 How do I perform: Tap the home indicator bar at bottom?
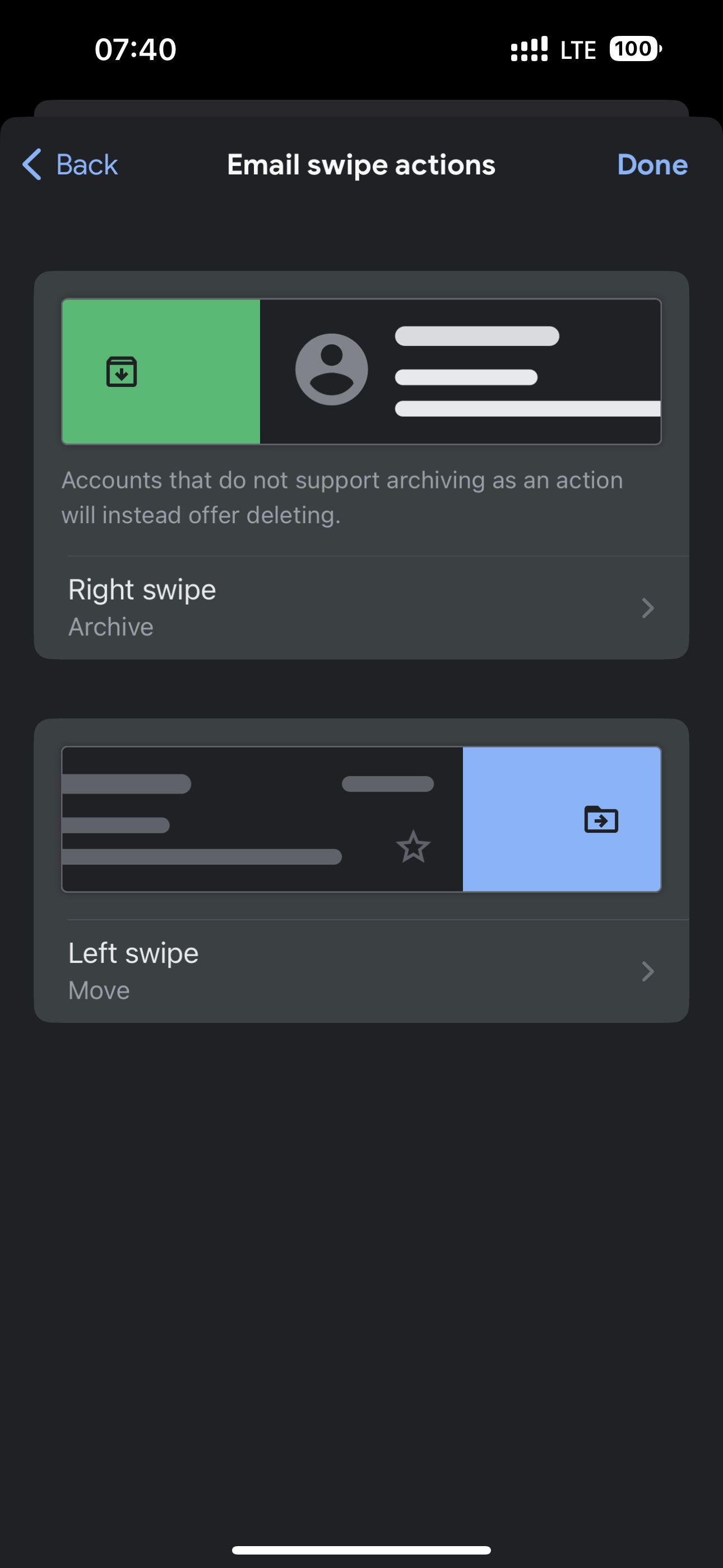(361, 1549)
